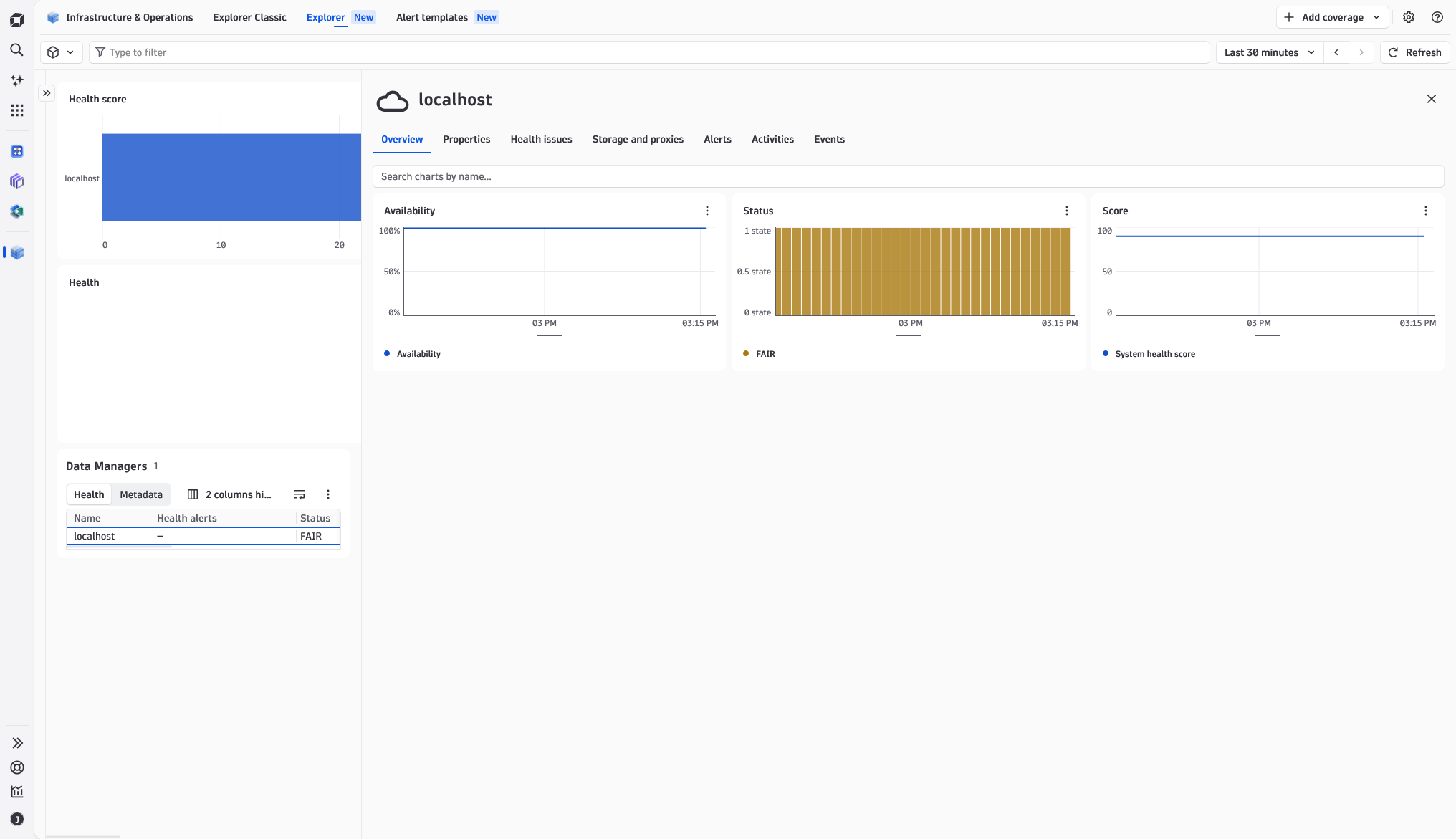The image size is (1456, 839).
Task: Toggle the FAIR legend series
Action: [x=759, y=354]
